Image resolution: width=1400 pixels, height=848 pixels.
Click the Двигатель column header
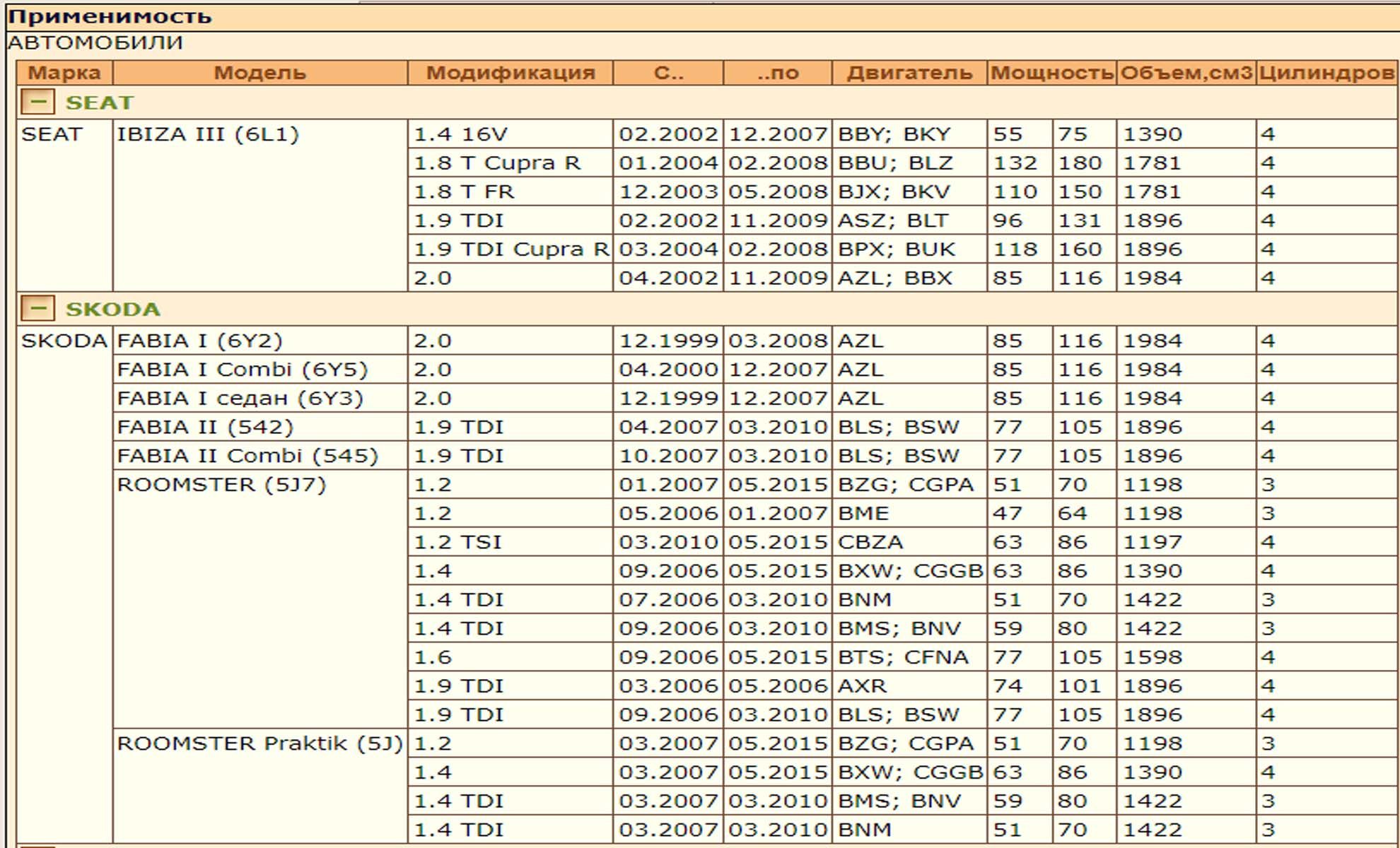tap(909, 73)
